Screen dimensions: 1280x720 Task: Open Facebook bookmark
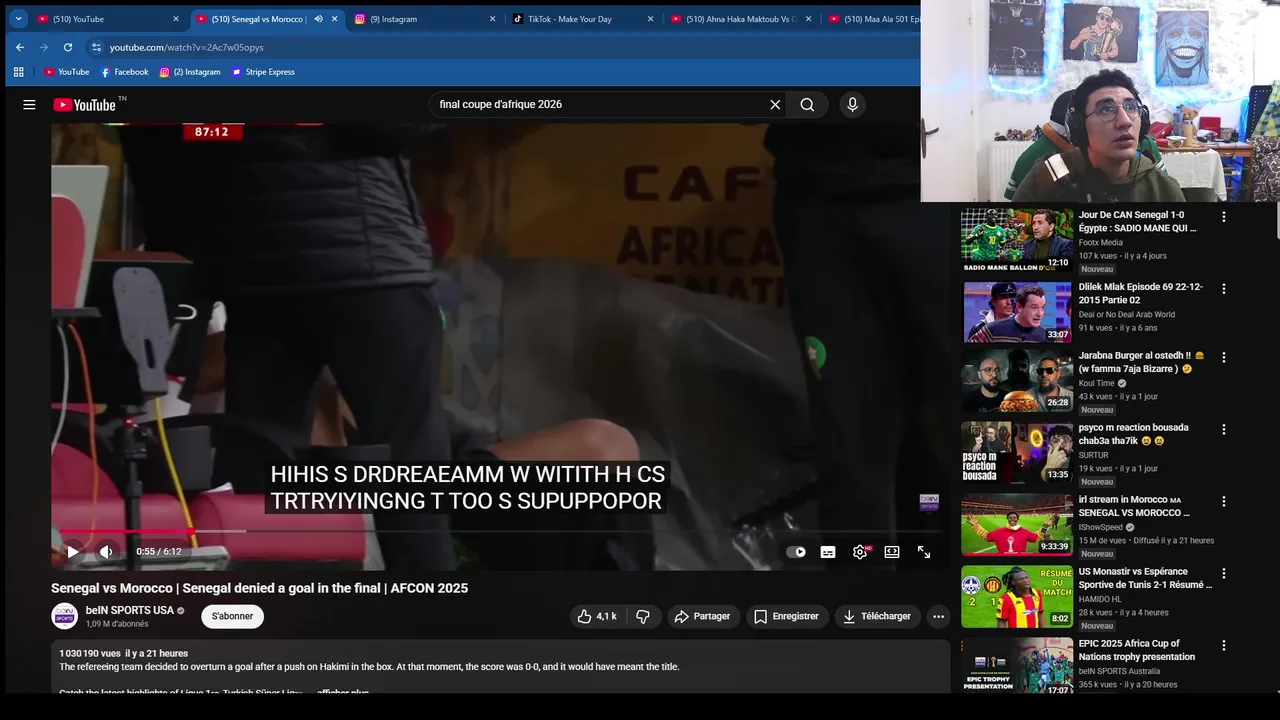(124, 72)
